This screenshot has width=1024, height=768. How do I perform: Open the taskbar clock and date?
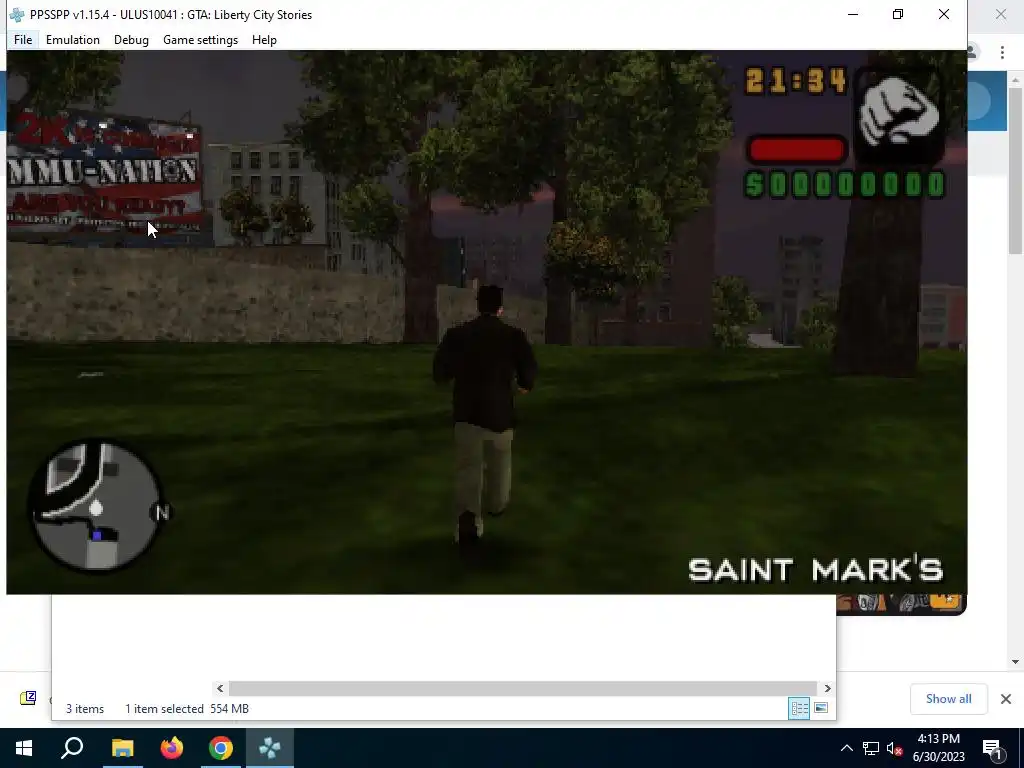click(x=938, y=748)
